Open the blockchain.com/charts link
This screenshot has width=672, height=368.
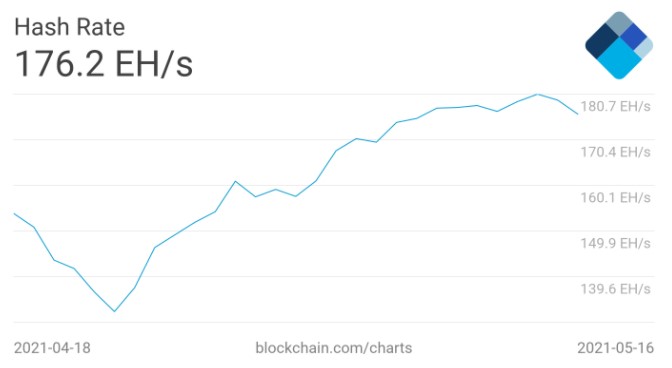pos(333,348)
